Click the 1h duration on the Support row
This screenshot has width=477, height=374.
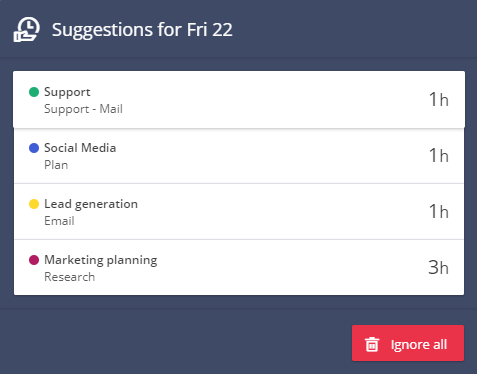(439, 100)
